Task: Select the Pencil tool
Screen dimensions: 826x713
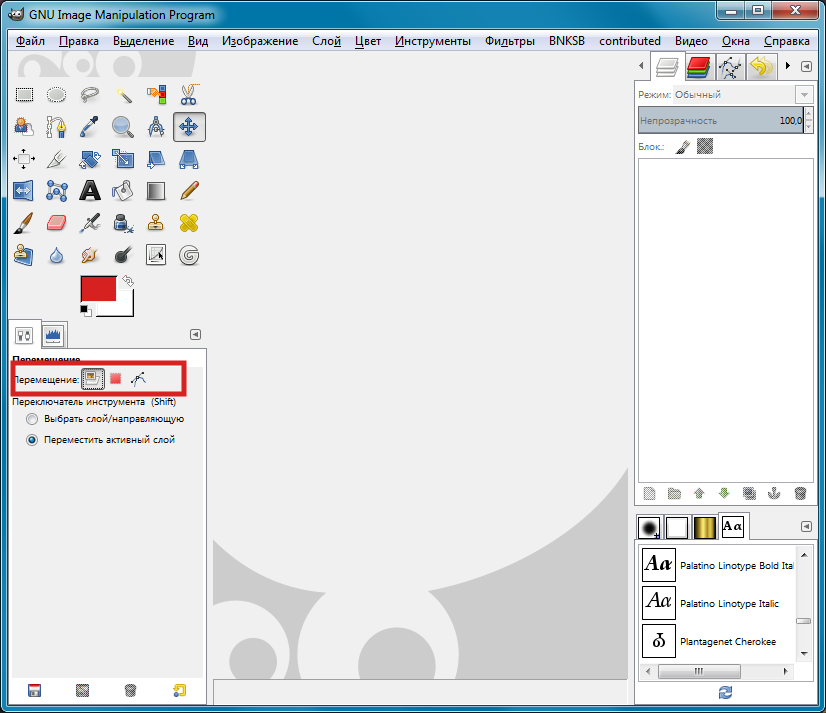Action: [x=189, y=191]
